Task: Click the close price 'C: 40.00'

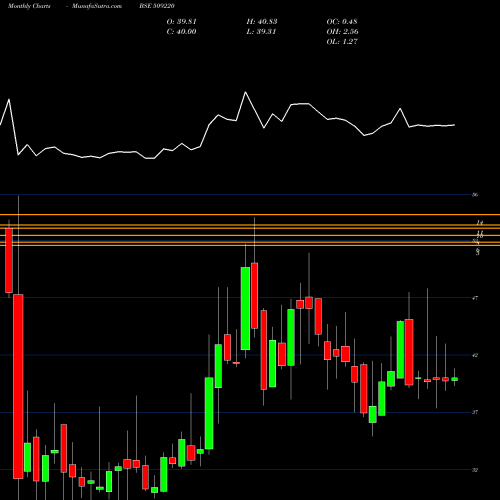Action: pyautogui.click(x=182, y=32)
